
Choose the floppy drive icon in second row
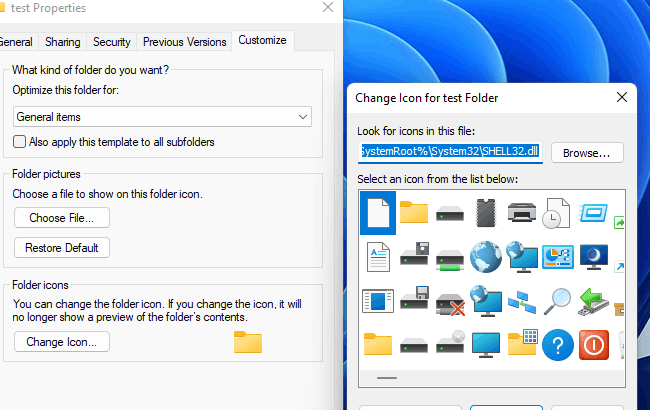coord(414,255)
